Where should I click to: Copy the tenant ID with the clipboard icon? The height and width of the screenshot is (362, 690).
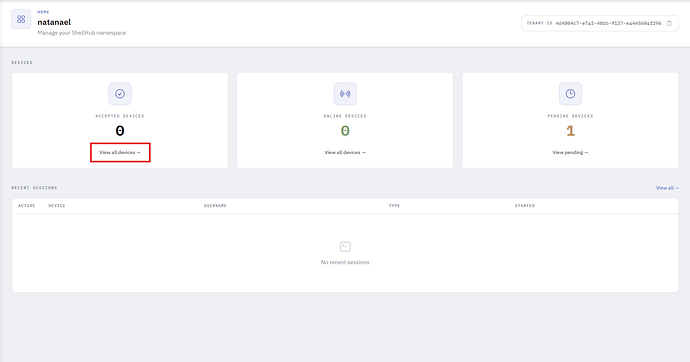pyautogui.click(x=669, y=23)
